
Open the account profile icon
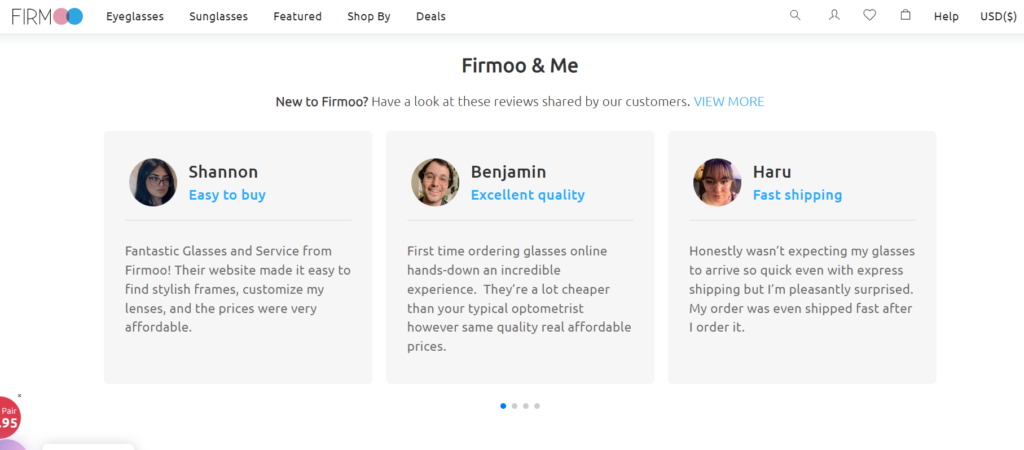834,15
